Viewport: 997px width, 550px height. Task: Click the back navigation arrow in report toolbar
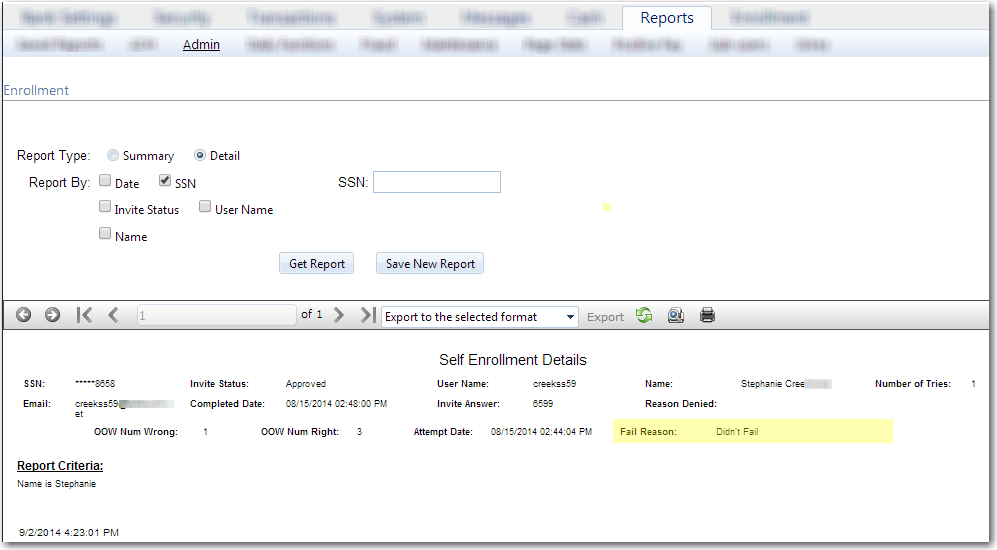click(x=23, y=315)
